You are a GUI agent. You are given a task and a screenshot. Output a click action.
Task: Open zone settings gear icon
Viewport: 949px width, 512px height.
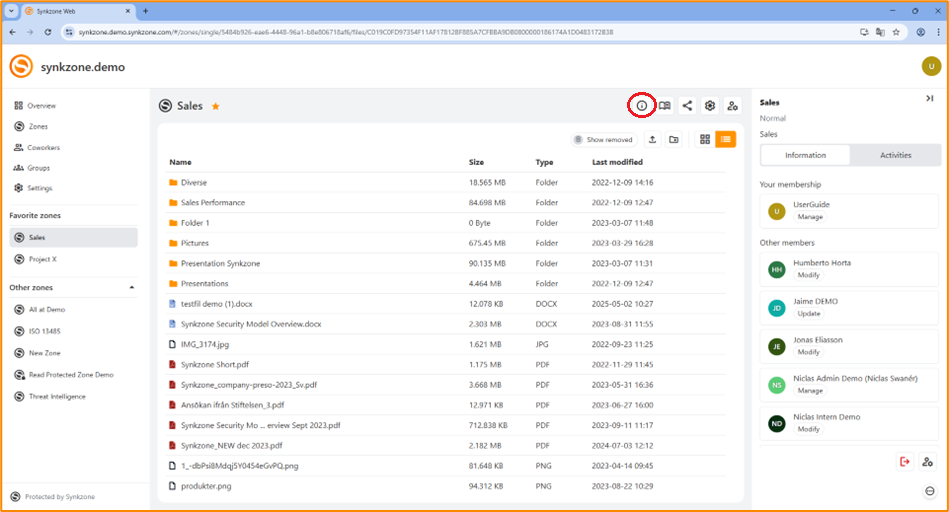coord(710,106)
